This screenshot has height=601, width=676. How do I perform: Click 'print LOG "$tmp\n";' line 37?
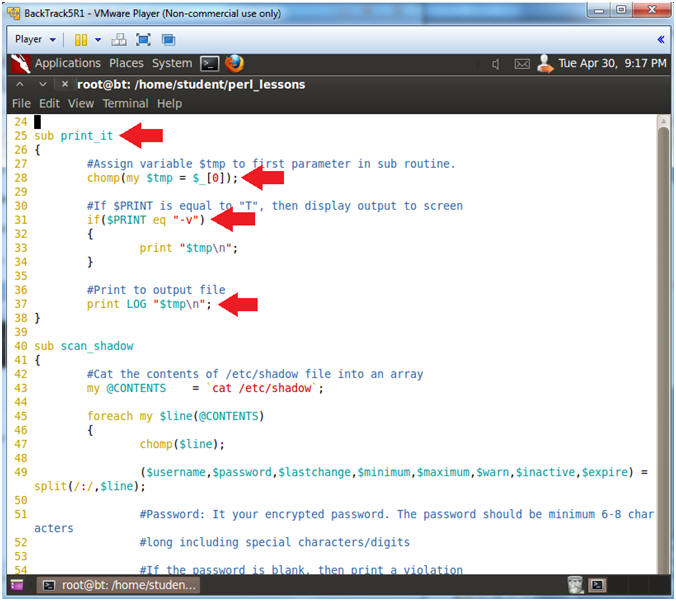tap(149, 304)
